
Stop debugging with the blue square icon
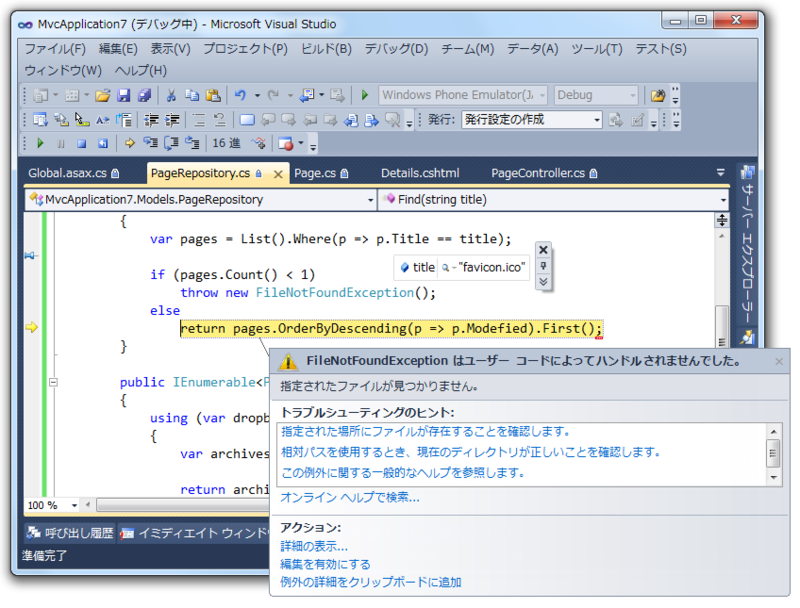click(82, 144)
